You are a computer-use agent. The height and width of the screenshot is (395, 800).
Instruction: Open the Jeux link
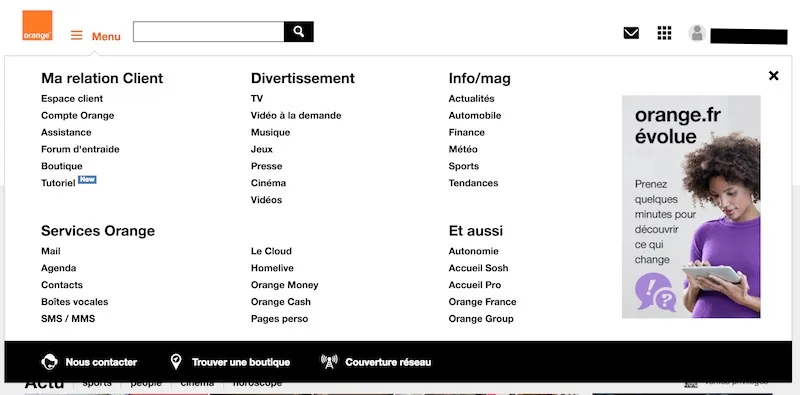pyautogui.click(x=262, y=149)
